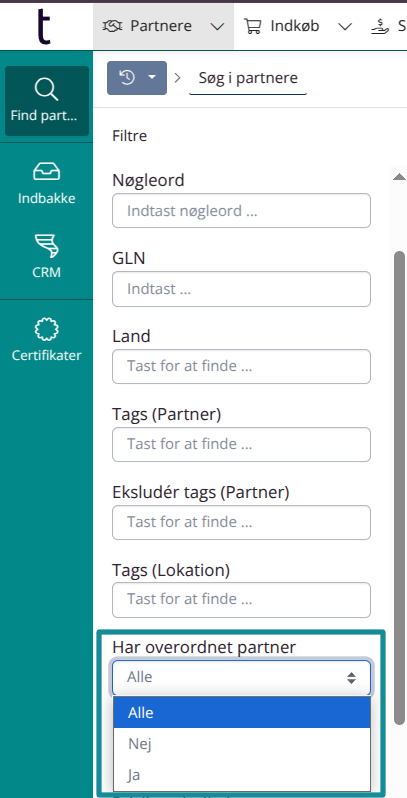Click the Tags (Lokation) field
Viewport: 407px width, 798px height.
coord(241,600)
